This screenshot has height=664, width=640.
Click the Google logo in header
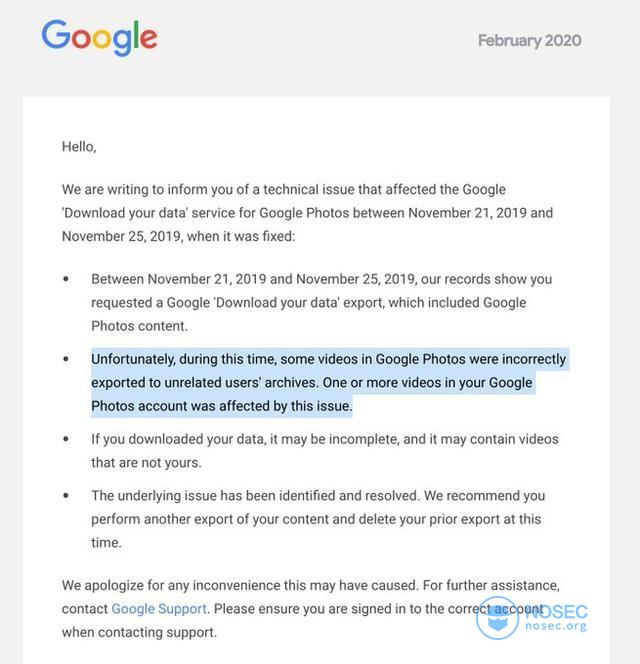(x=100, y=38)
